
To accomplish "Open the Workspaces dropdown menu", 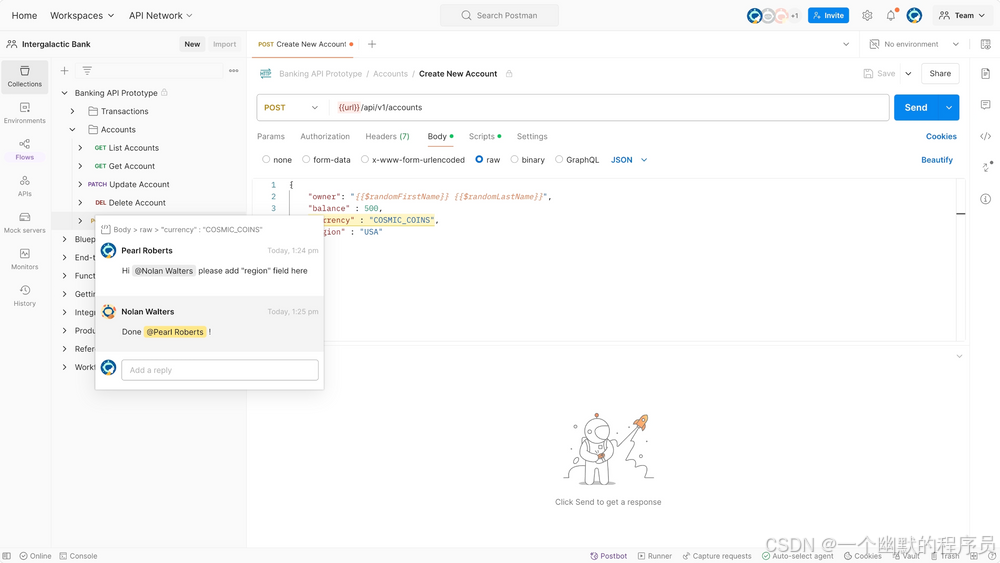I will point(82,15).
